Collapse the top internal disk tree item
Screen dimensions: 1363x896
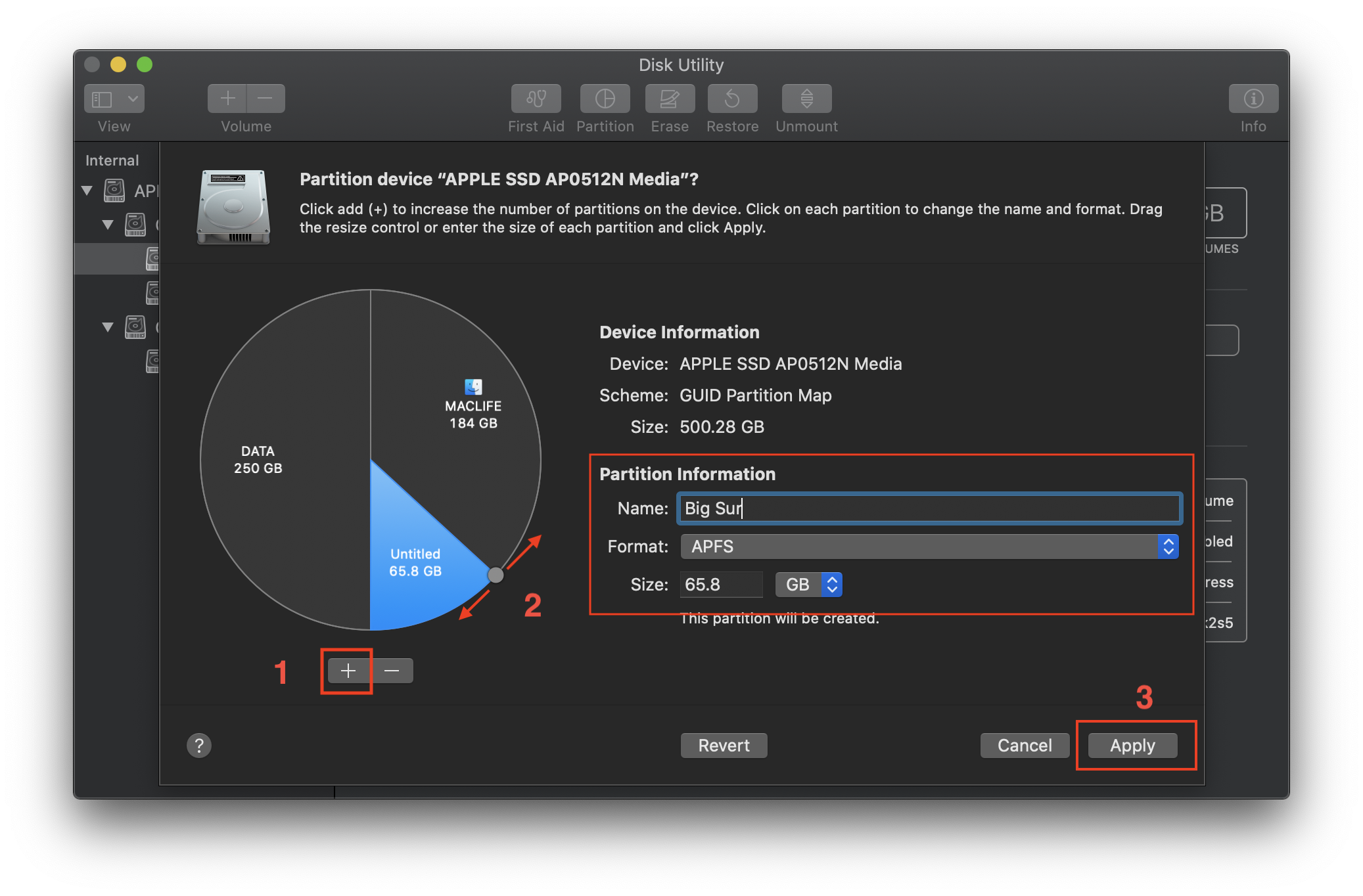coord(87,191)
